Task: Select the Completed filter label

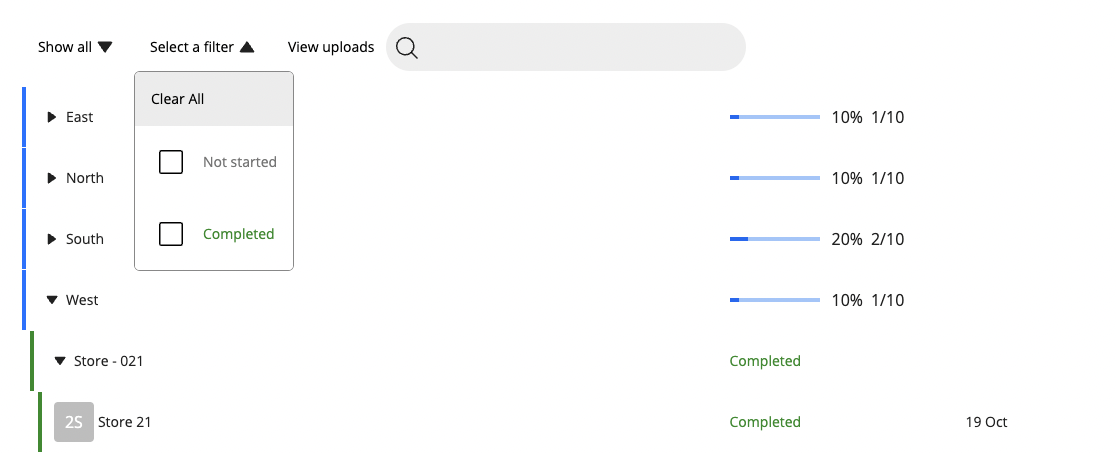Action: point(238,234)
